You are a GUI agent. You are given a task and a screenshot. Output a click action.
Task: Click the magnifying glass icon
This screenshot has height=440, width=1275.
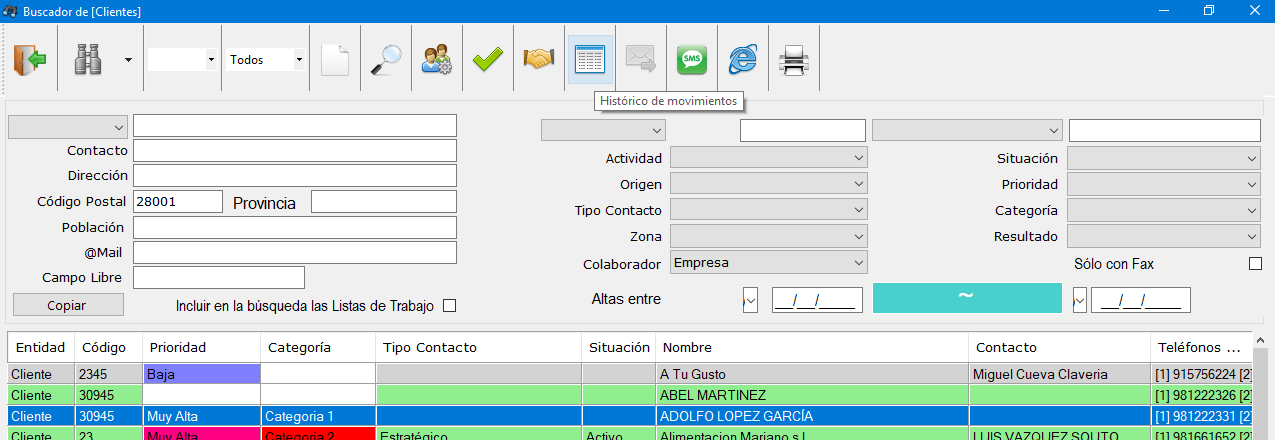[x=385, y=60]
